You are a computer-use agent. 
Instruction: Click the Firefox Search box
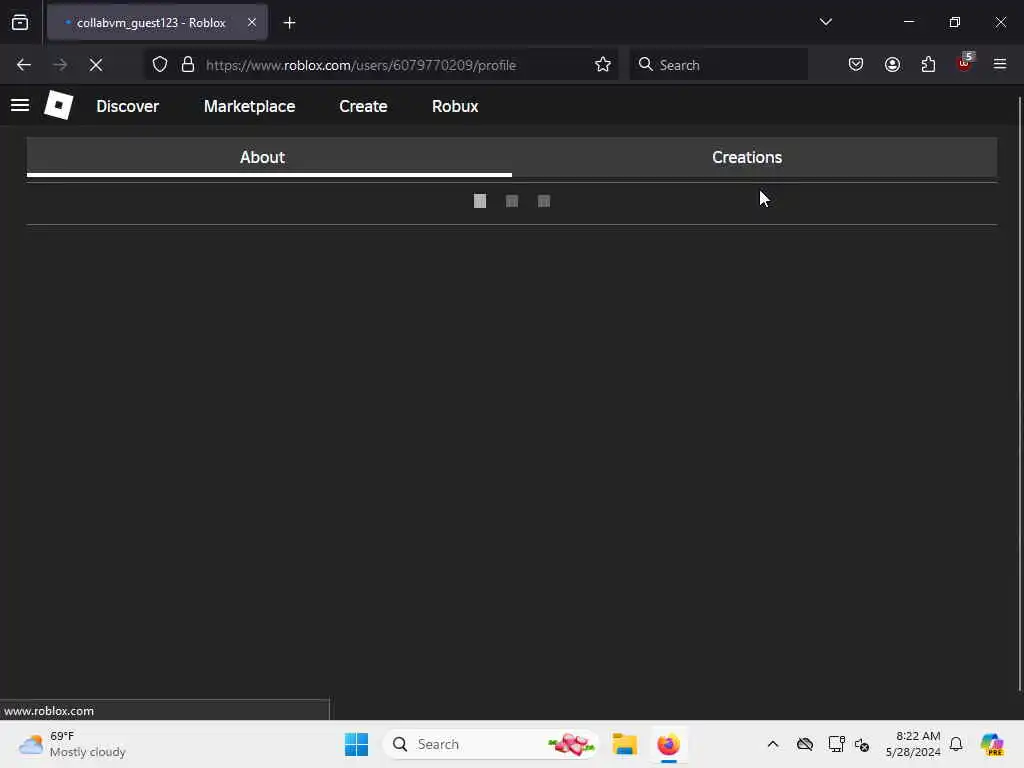click(718, 65)
